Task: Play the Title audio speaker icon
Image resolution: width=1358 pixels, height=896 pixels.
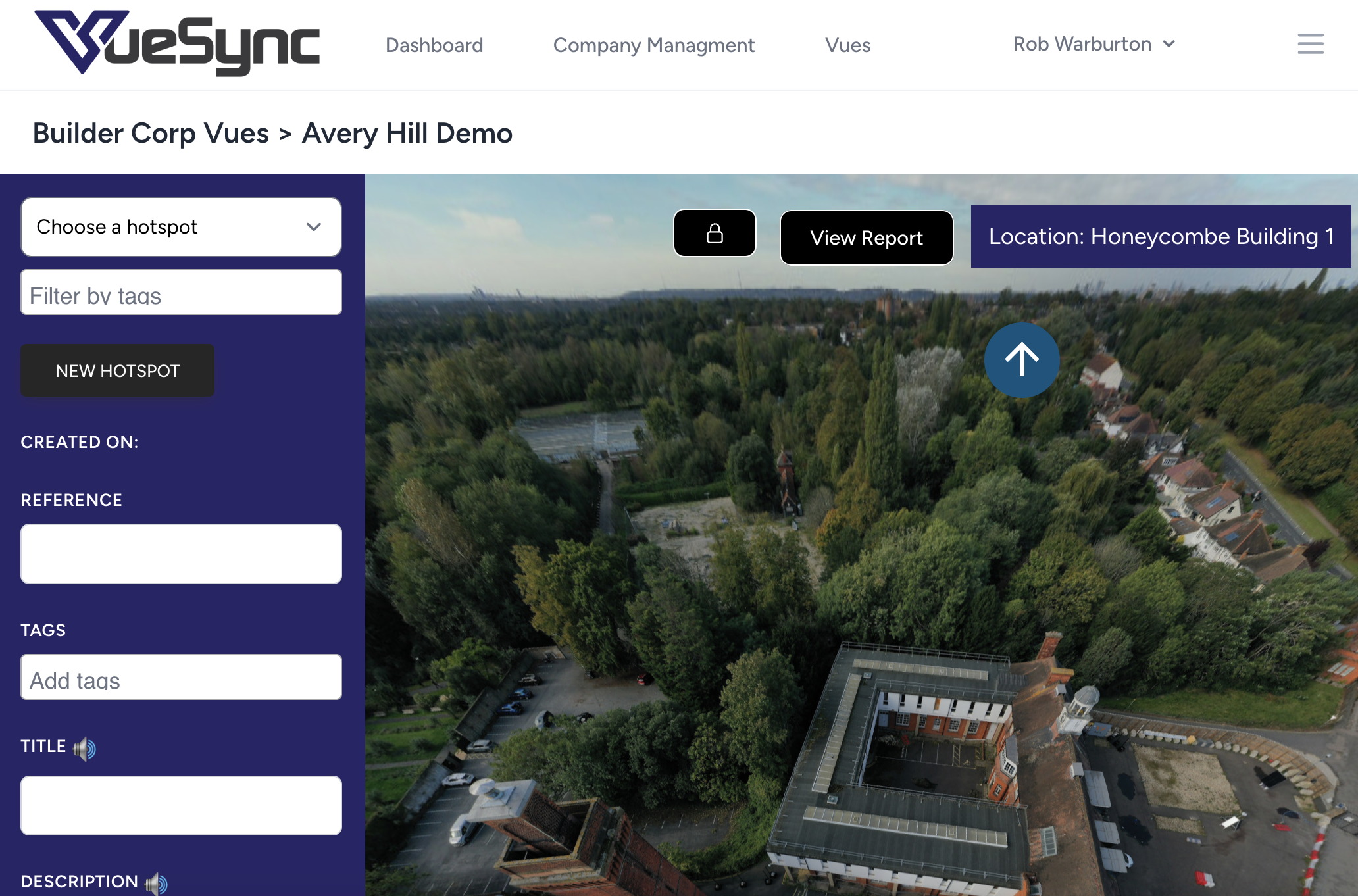Action: (x=85, y=748)
